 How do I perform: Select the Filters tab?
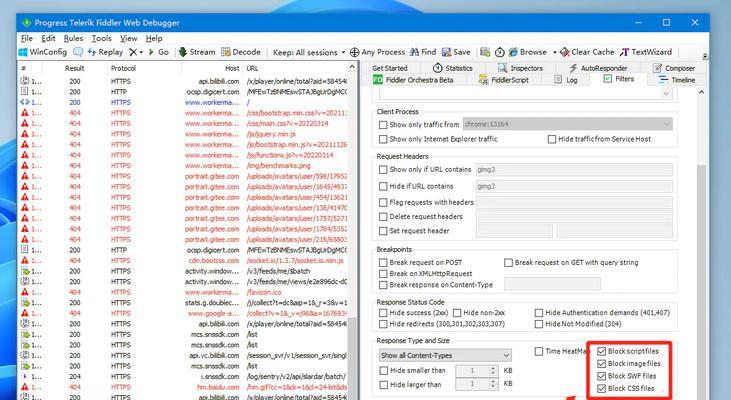coord(619,79)
